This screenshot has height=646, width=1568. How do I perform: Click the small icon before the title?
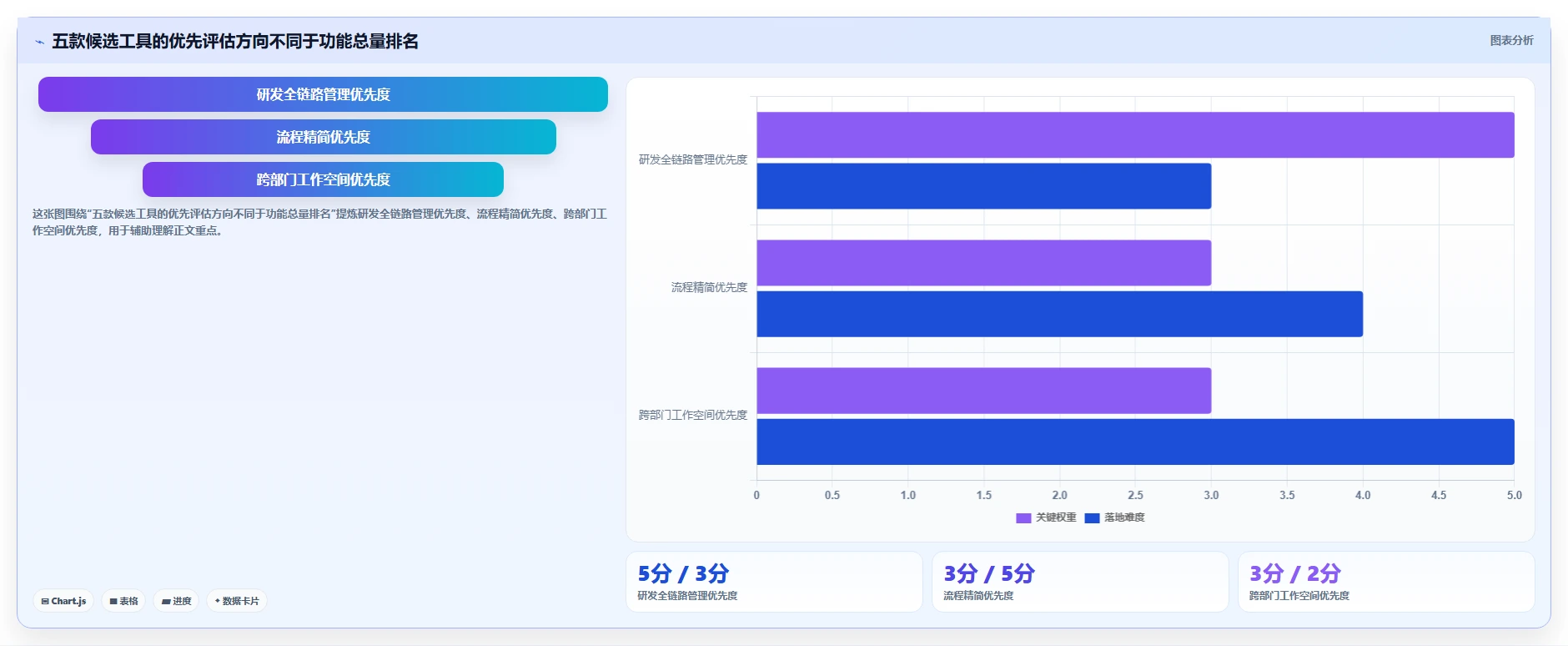point(39,42)
